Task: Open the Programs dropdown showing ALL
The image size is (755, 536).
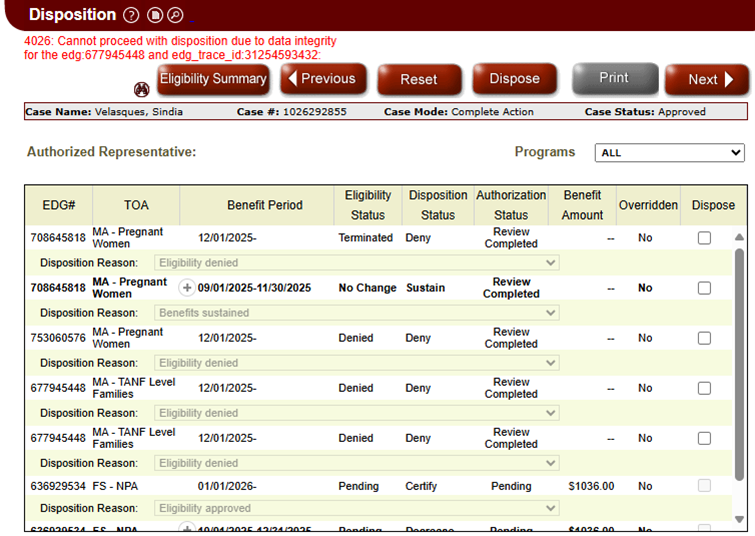Action: tap(669, 153)
